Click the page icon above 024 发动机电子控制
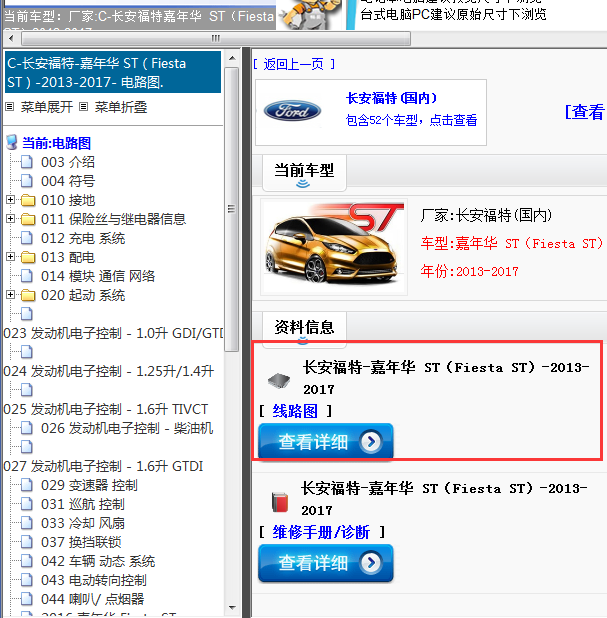607x618 pixels. tap(27, 352)
